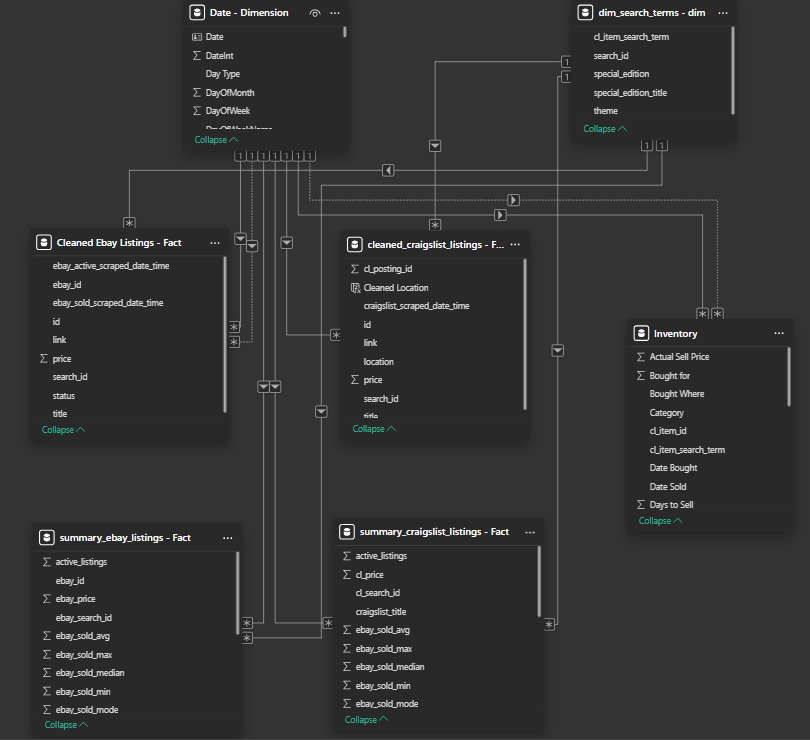Viewport: 810px width, 740px height.
Task: Click the summary_craigslist_listings table scrollbar
Action: [x=539, y=582]
